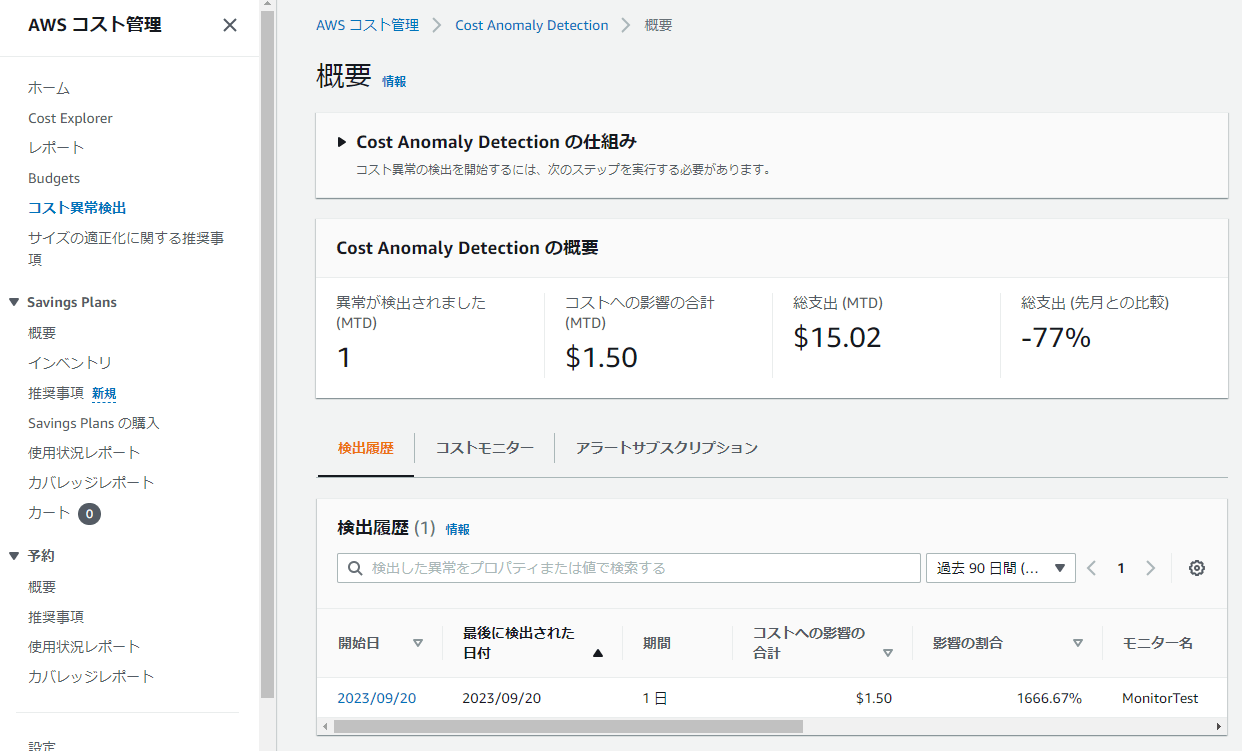Screen dimensions: 1242x751
Task: Click table scrollbar left arrow
Action: point(323,727)
